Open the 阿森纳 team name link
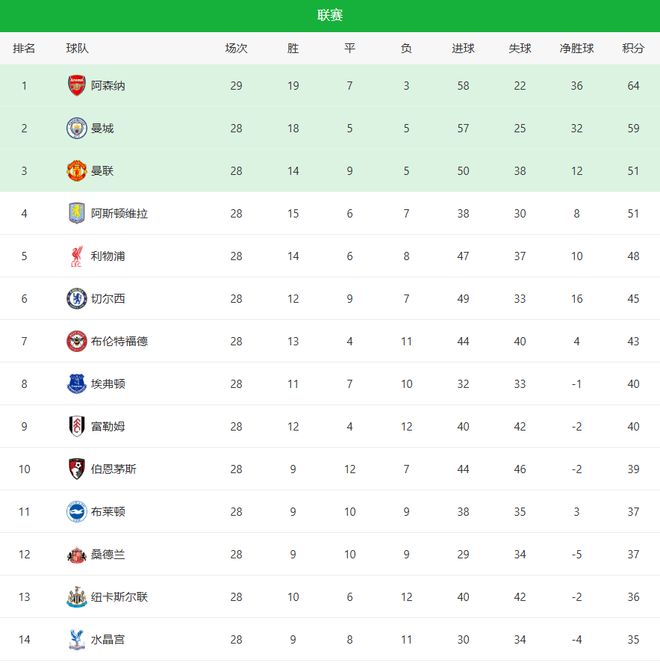The image size is (660, 663). coord(108,86)
